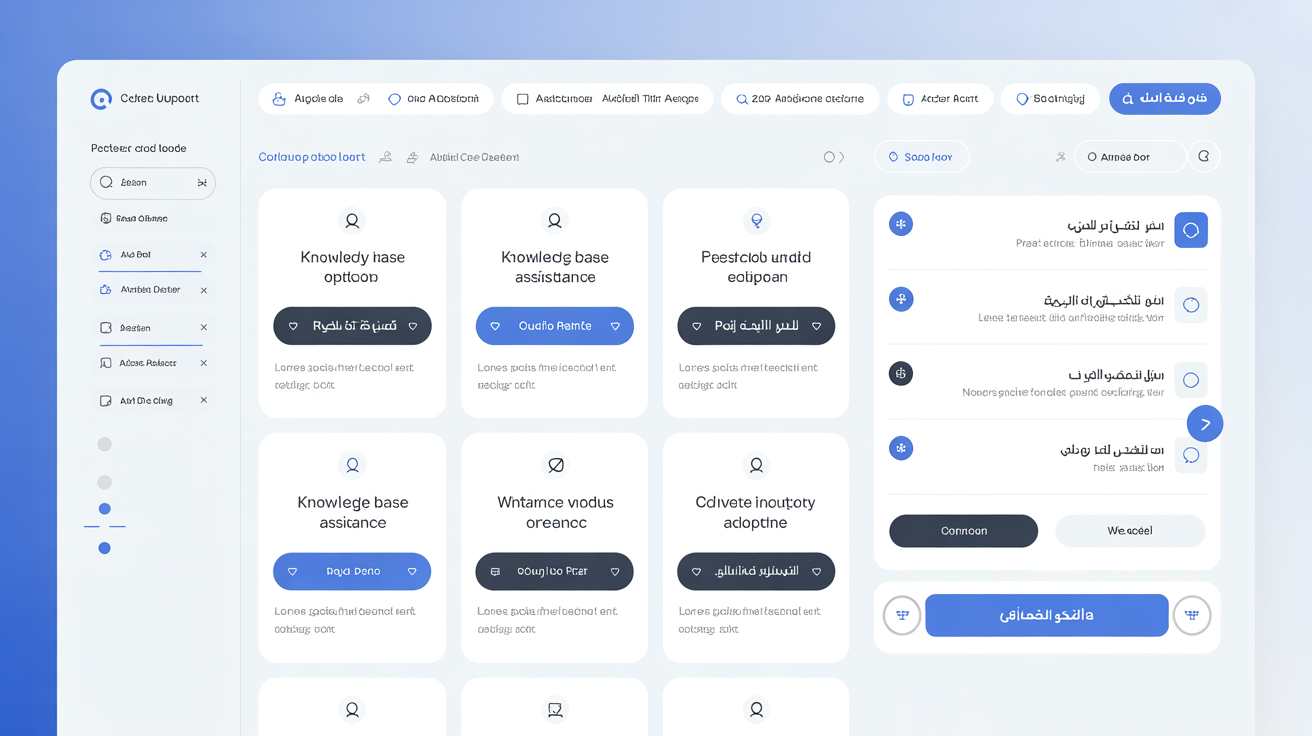1312x736 pixels.
Task: Click the Aet Die cinig sidebar icon
Action: coord(105,401)
